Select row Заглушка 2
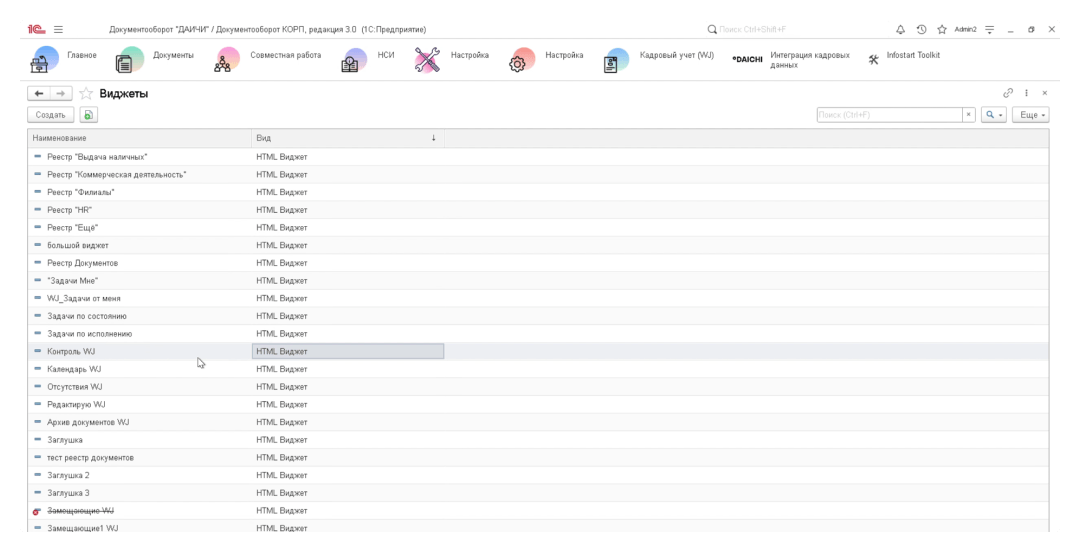This screenshot has width=1080, height=552. [x=539, y=476]
